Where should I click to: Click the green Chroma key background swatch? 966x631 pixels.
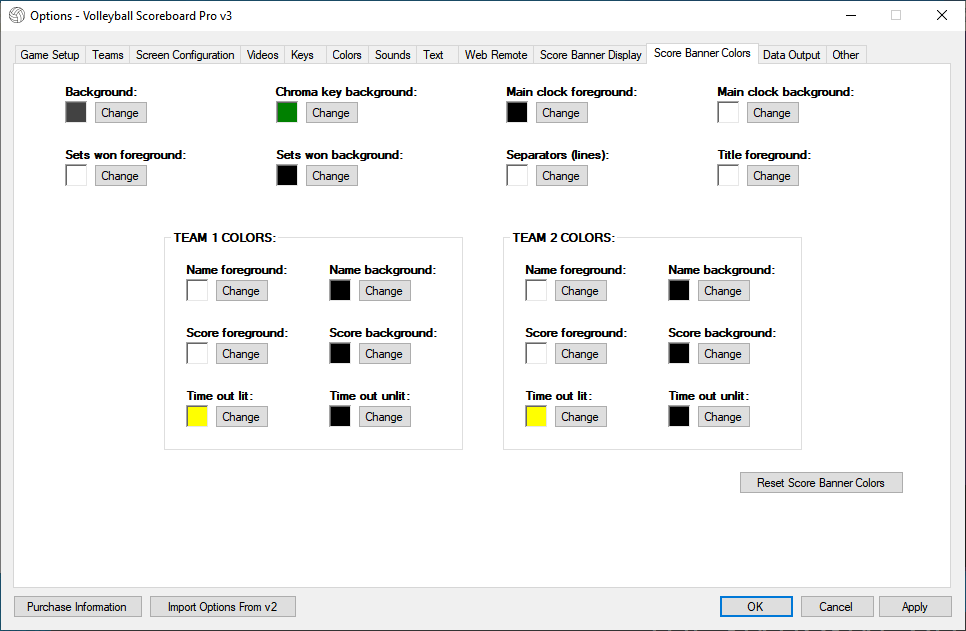[x=287, y=113]
